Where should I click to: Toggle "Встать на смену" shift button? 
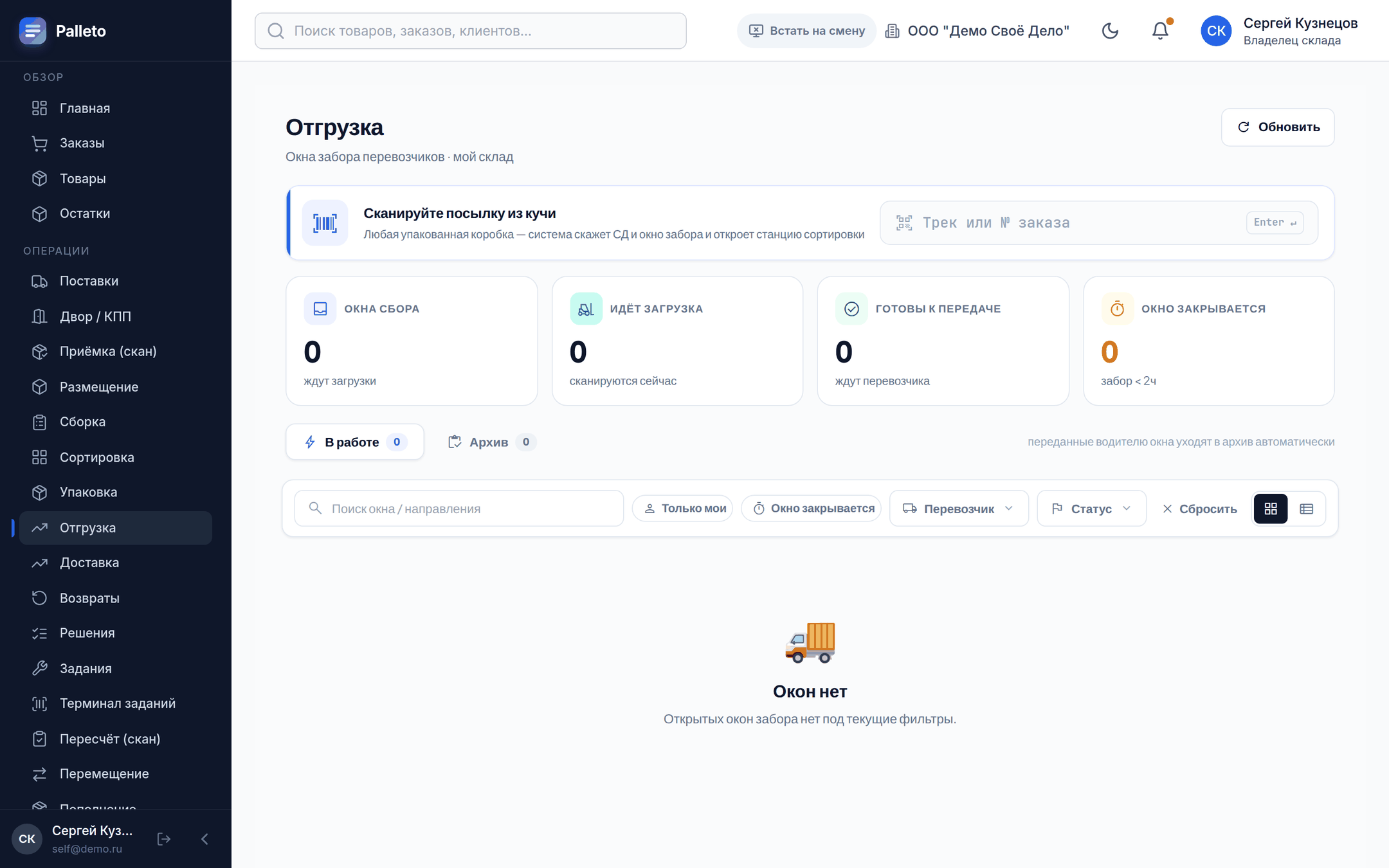click(x=806, y=31)
